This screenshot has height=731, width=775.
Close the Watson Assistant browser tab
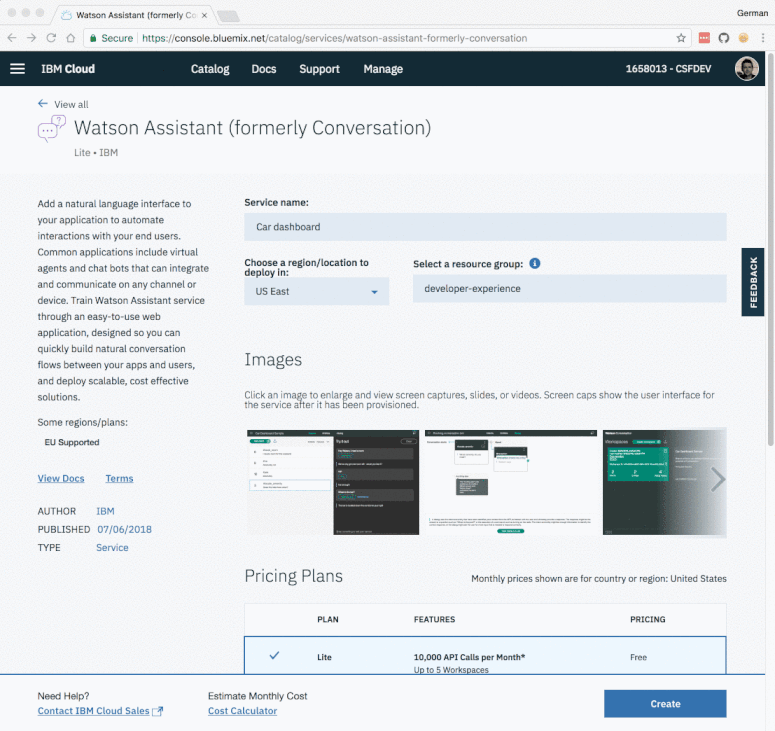point(204,15)
